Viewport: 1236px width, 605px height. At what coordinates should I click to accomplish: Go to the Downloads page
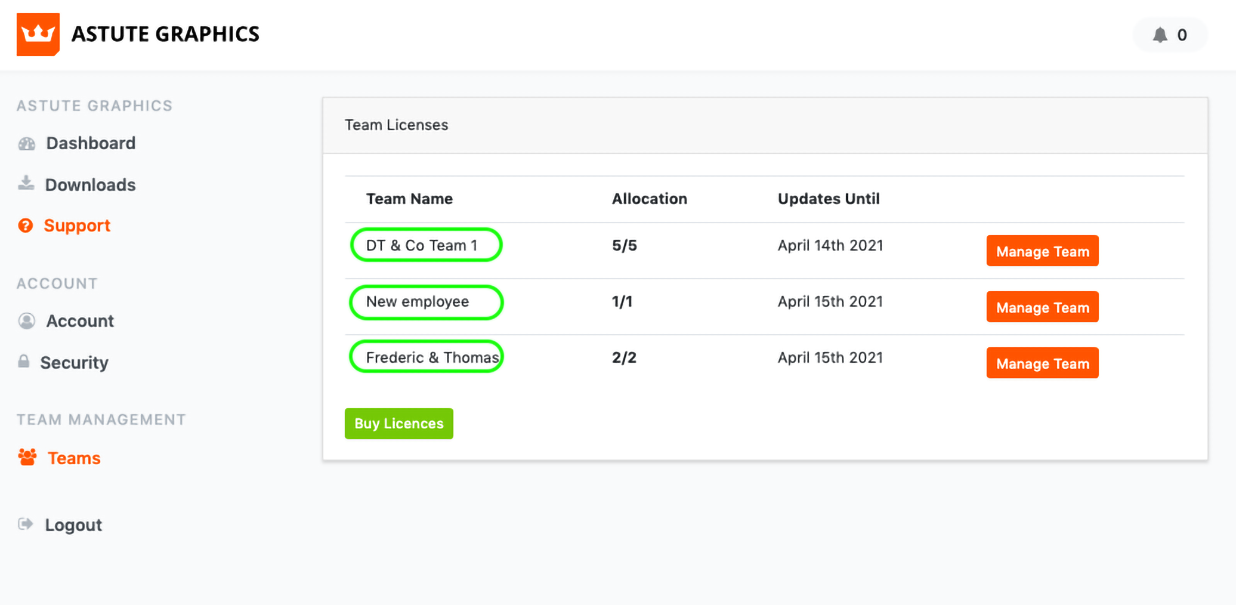(x=90, y=185)
